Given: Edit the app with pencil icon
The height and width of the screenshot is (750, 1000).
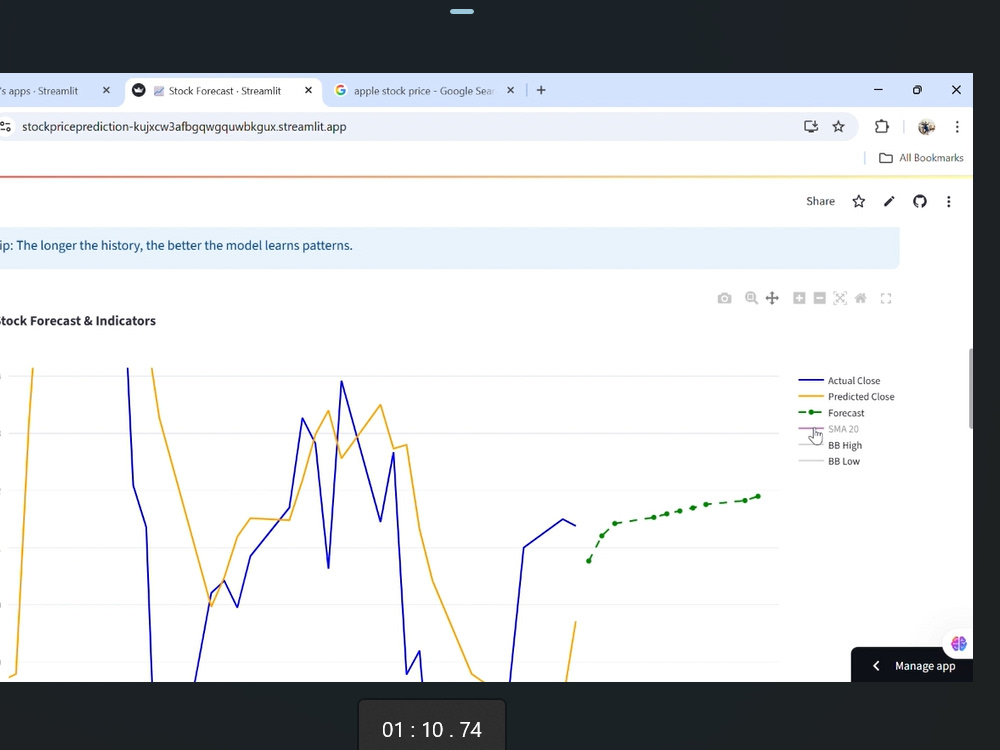Looking at the screenshot, I should click(x=889, y=202).
